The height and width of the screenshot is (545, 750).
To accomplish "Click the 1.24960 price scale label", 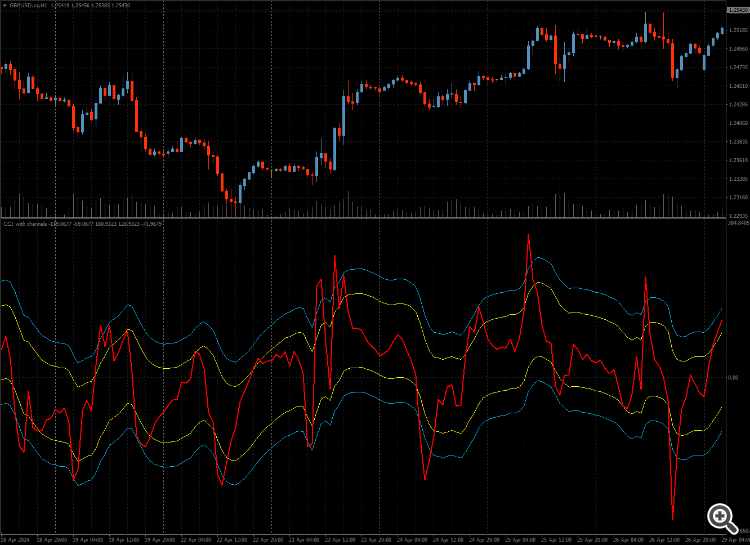I will 738,49.
